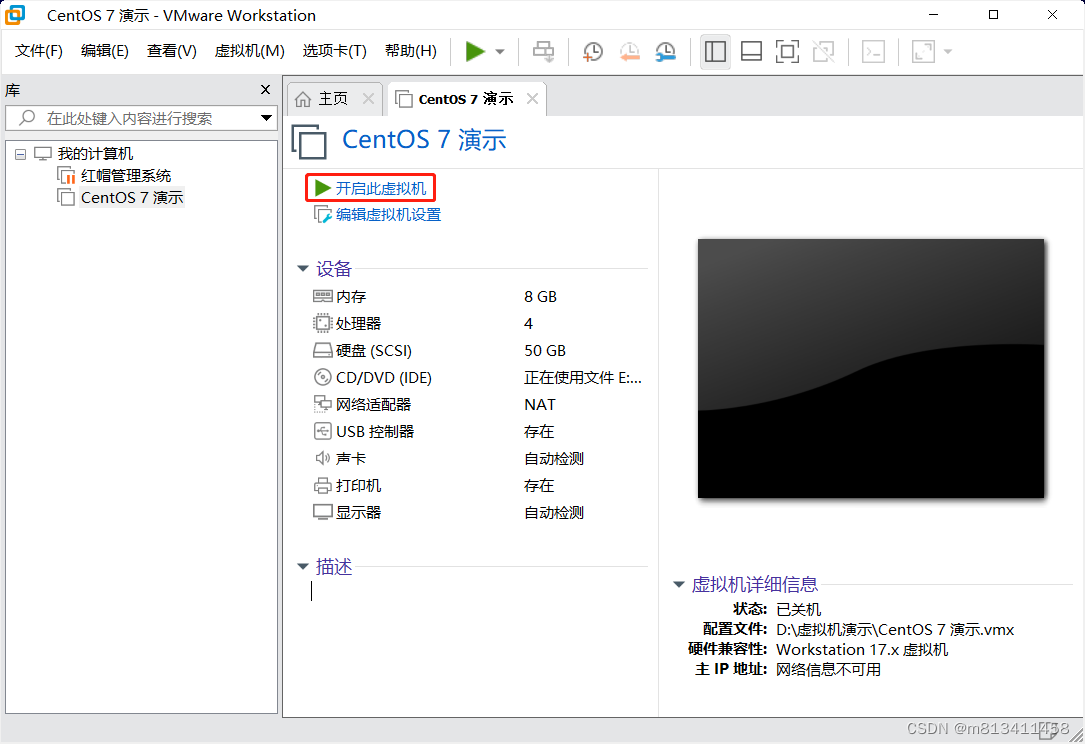Click the D:\虚拟机演示\CentOS 7 演示.vmx path
Viewport: 1085px width, 744px height.
pos(895,630)
